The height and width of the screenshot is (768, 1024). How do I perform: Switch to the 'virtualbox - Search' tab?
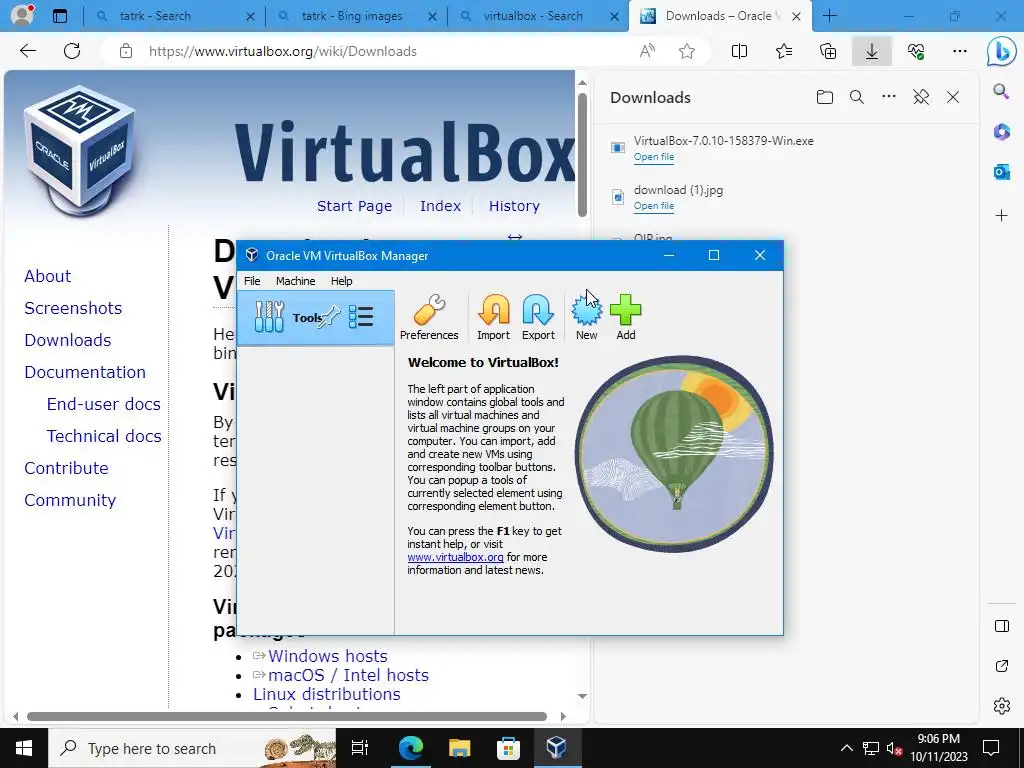point(538,16)
